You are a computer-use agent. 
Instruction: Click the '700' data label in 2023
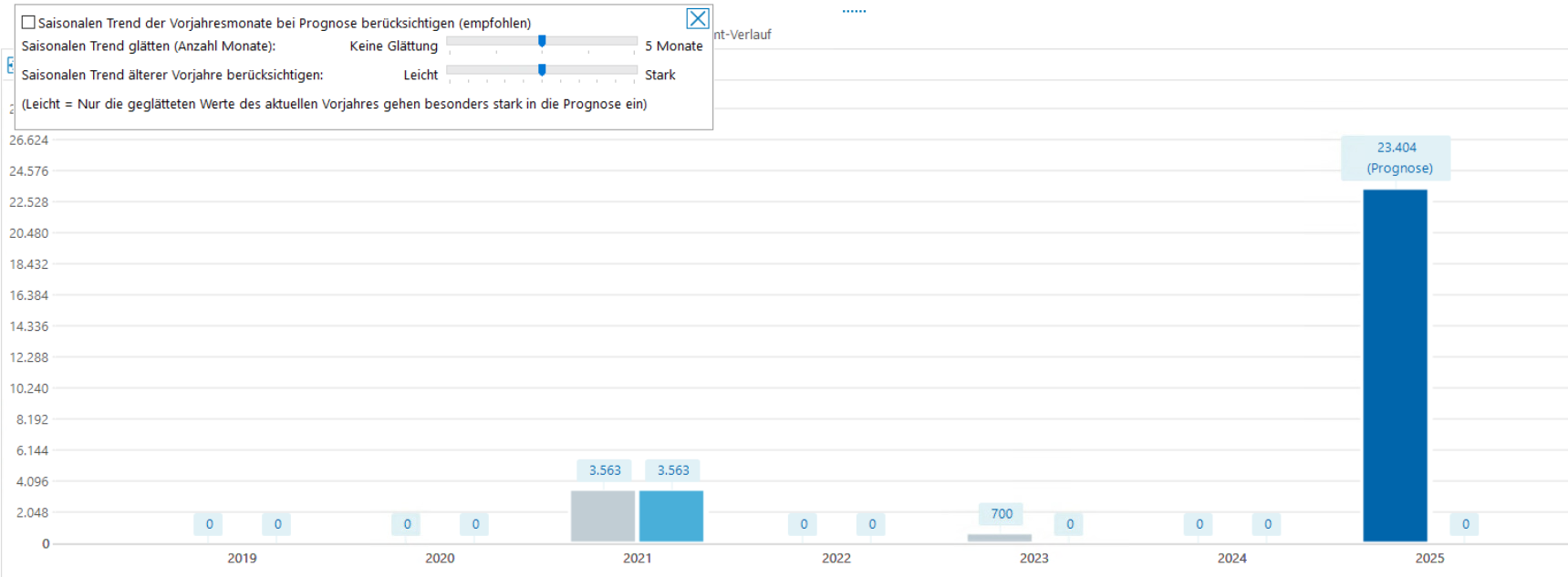[1002, 514]
